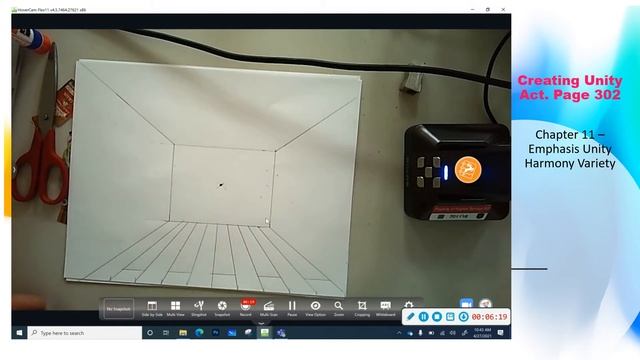This screenshot has width=640, height=360.
Task: Click the save icon in recorder widget
Action: coord(450,317)
